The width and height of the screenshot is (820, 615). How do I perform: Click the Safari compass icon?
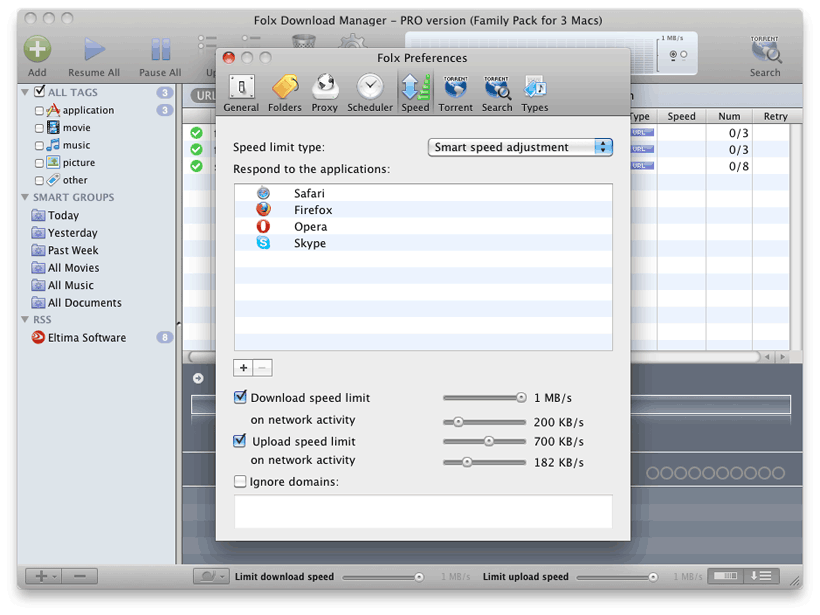(263, 192)
